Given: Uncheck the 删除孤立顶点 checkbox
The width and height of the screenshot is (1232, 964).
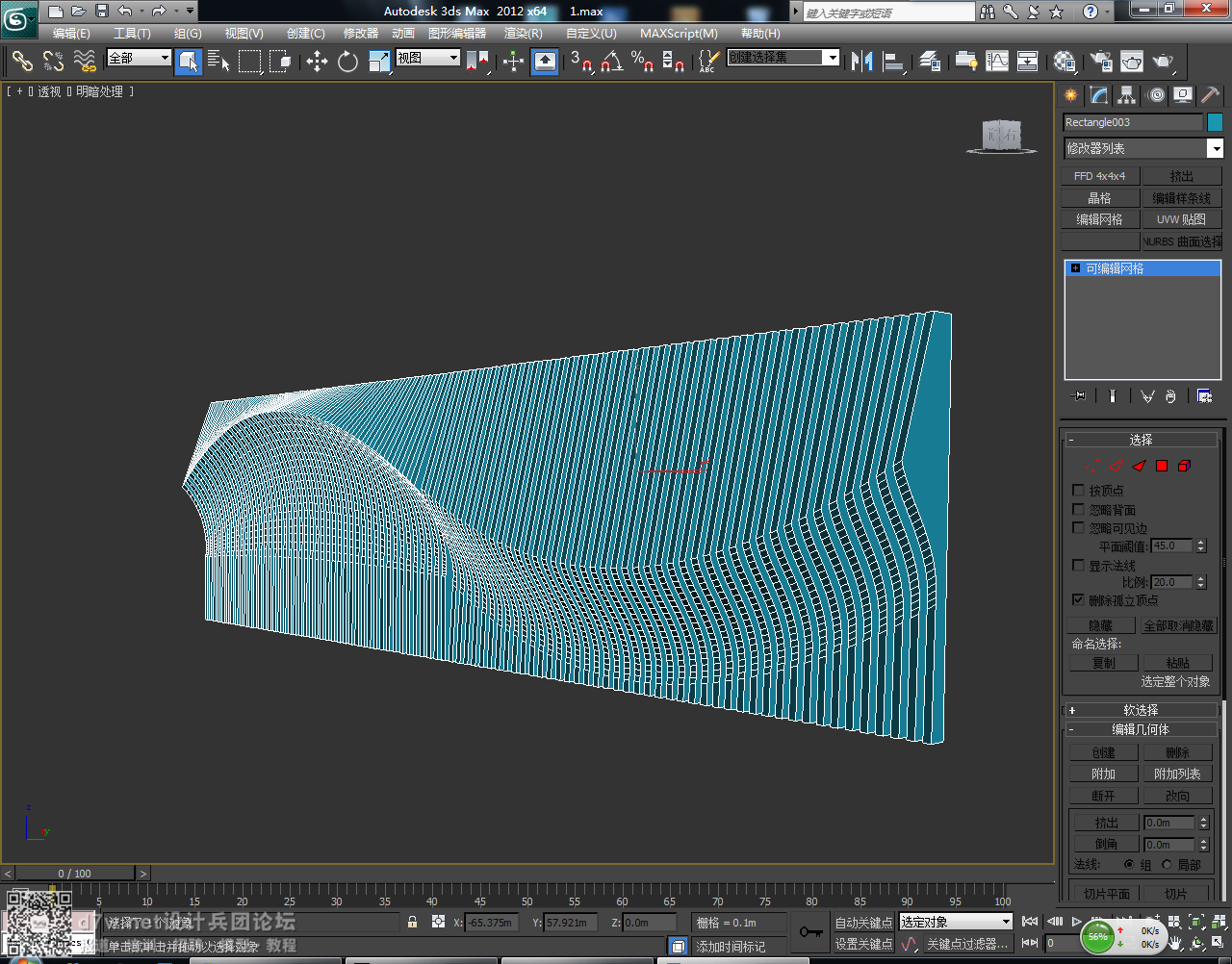Looking at the screenshot, I should [1078, 599].
